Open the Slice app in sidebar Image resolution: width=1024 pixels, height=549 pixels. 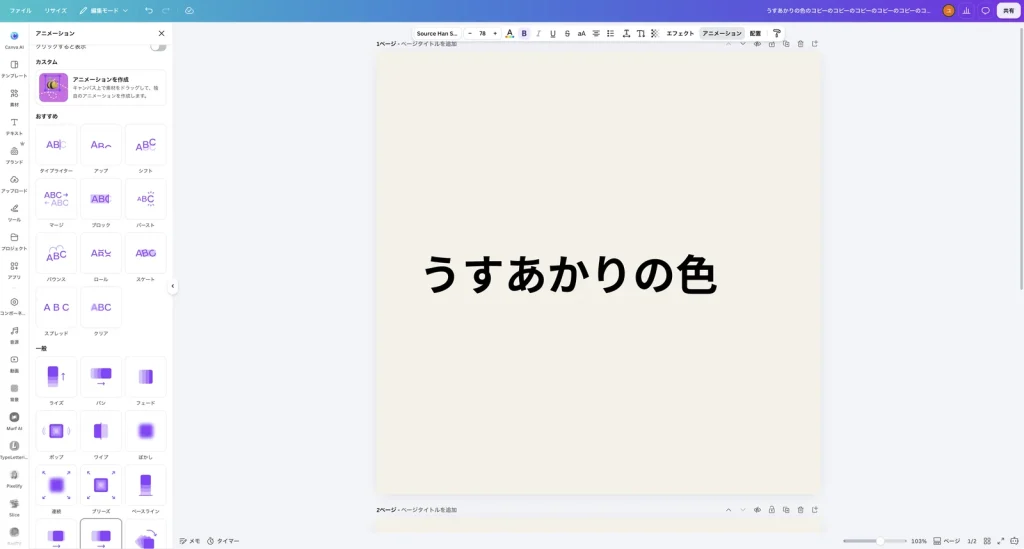coord(14,507)
